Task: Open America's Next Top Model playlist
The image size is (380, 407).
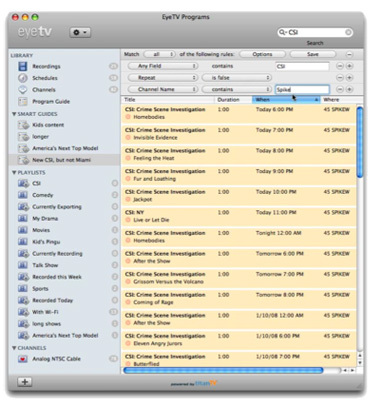Action: click(x=58, y=335)
